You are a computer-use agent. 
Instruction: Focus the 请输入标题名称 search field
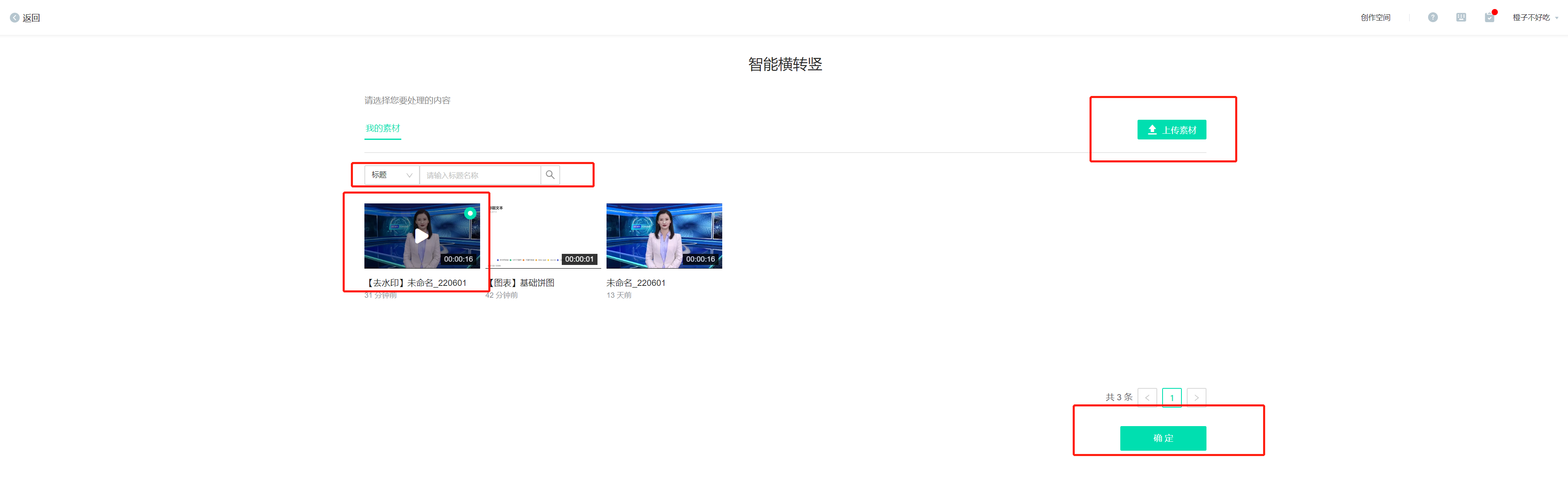coord(480,175)
